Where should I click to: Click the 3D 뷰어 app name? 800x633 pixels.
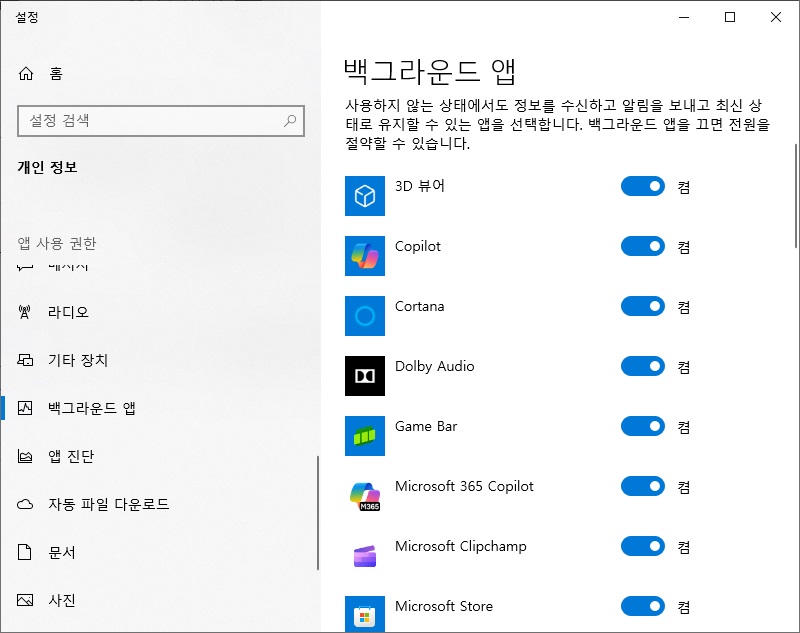point(420,186)
